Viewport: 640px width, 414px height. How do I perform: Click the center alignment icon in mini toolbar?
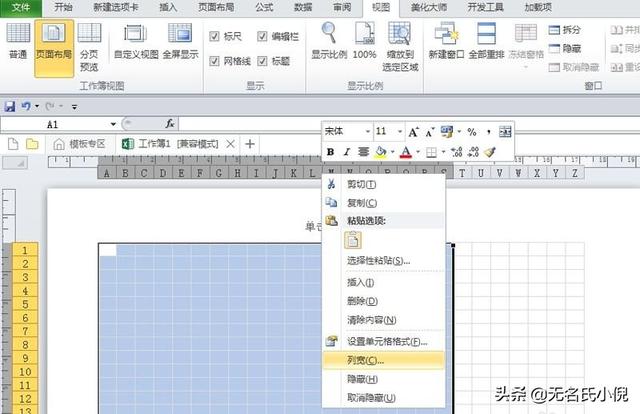[362, 152]
